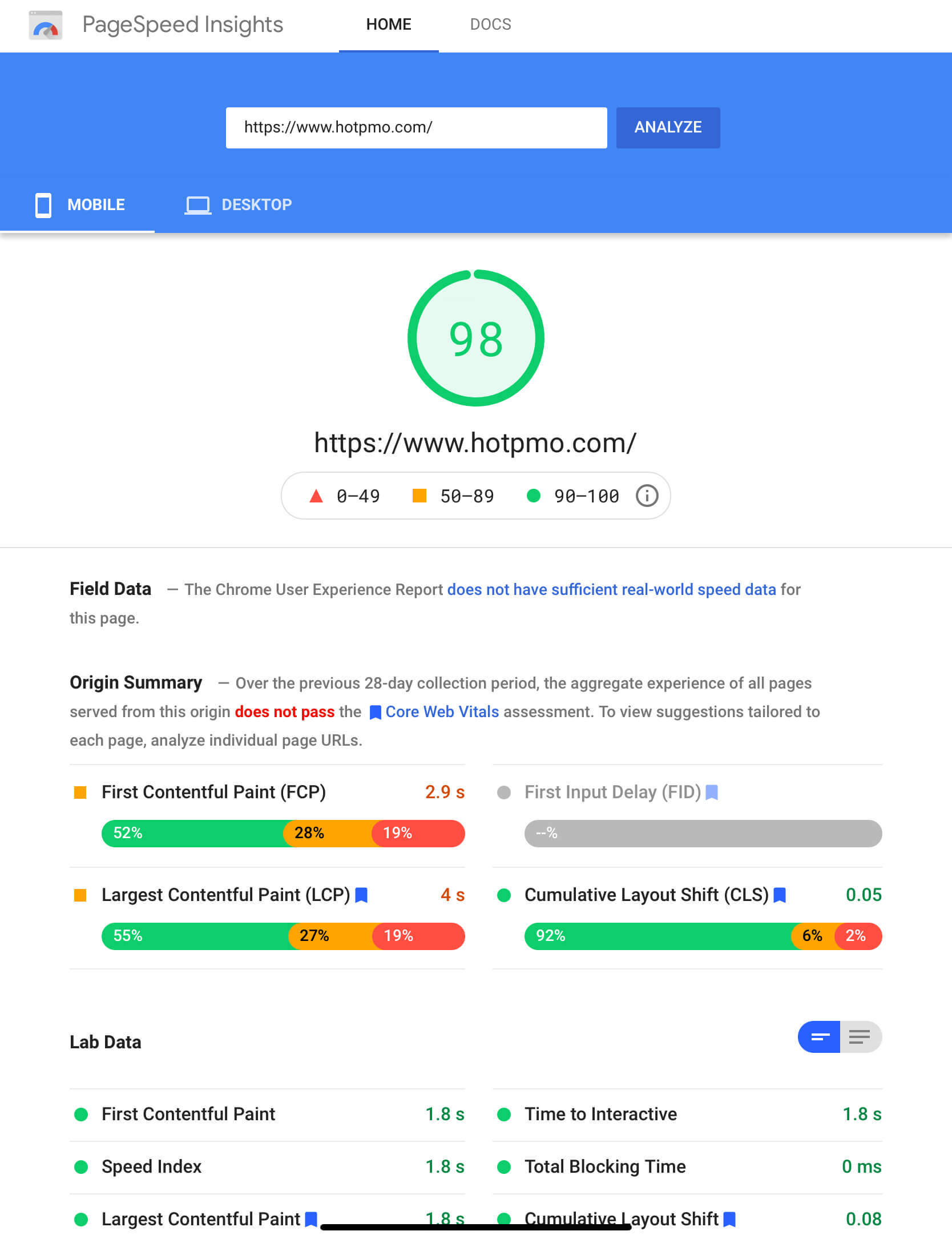Viewport: 952px width, 1239px height.
Task: Click the mobile phone icon
Action: [x=43, y=205]
